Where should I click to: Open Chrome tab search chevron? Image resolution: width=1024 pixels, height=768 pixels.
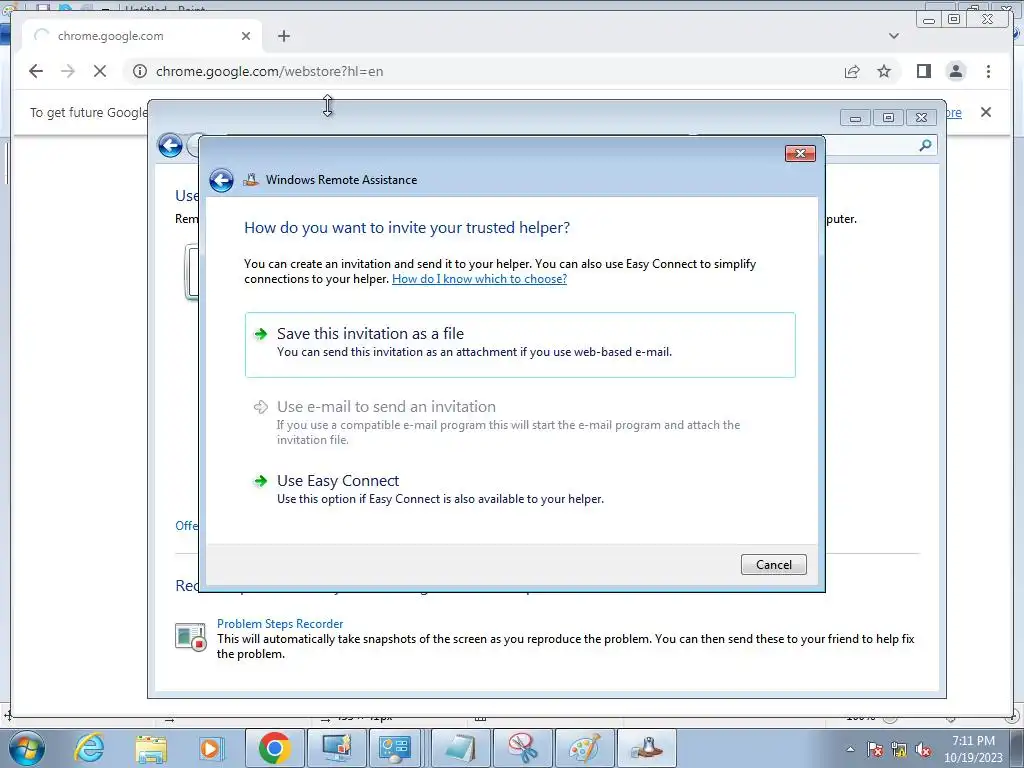click(x=894, y=36)
